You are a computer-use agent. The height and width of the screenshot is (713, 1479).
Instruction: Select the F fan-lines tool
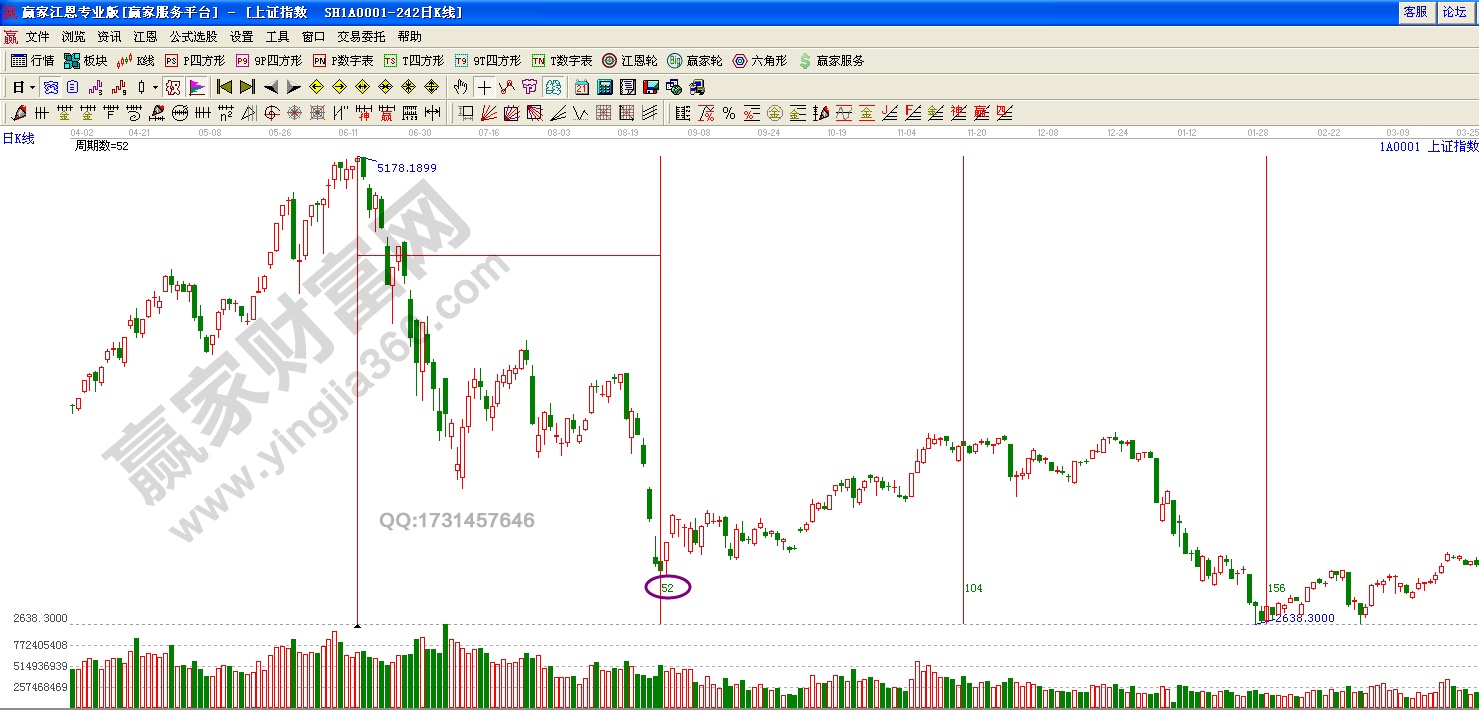pyautogui.click(x=913, y=112)
